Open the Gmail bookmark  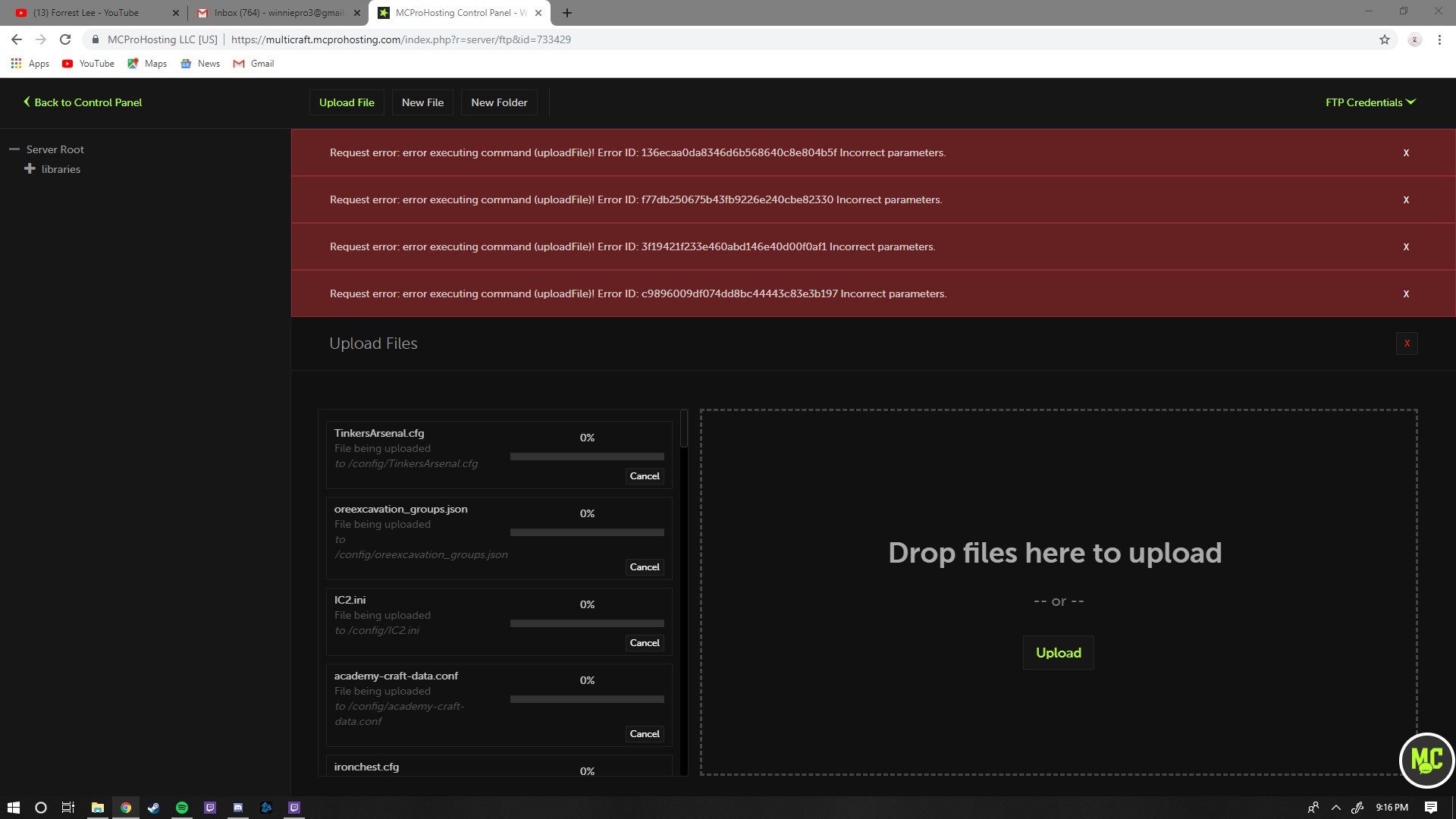pos(253,64)
